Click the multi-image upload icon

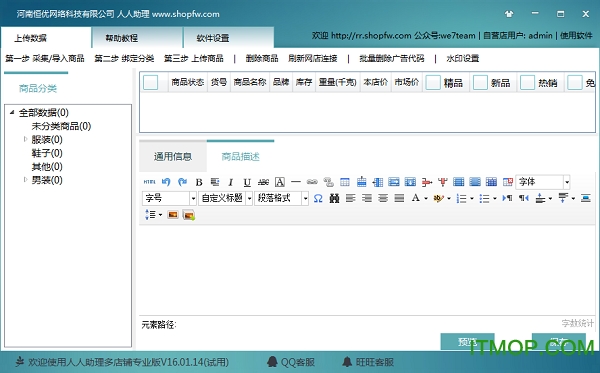coord(189,215)
